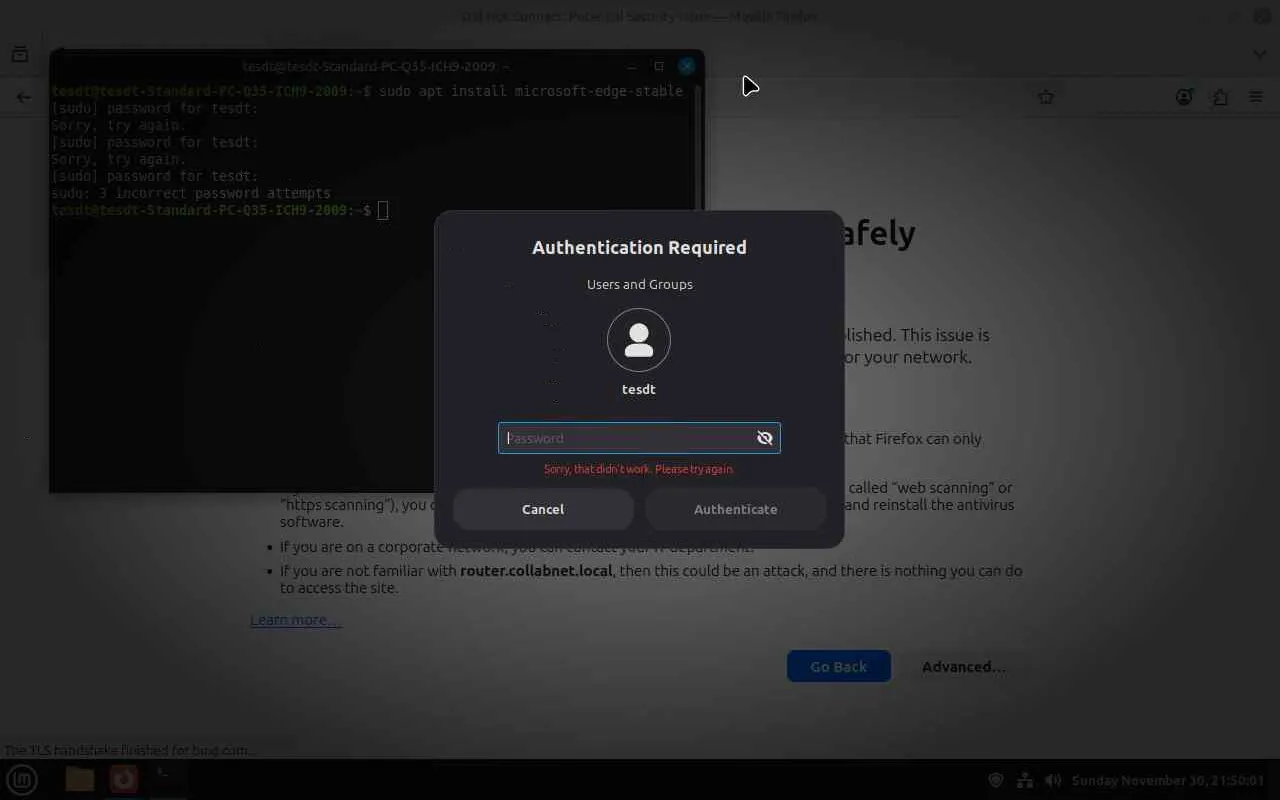Open Firefox list all tabs chevron

[1260, 54]
